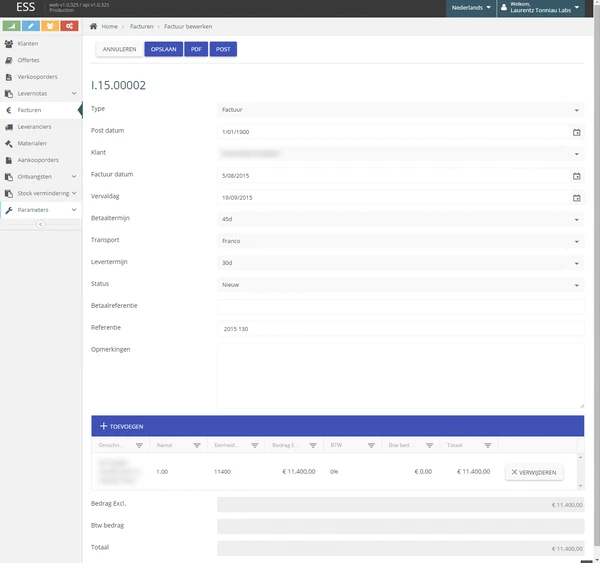Open the Bedrag Excl column filter icon

click(x=313, y=446)
